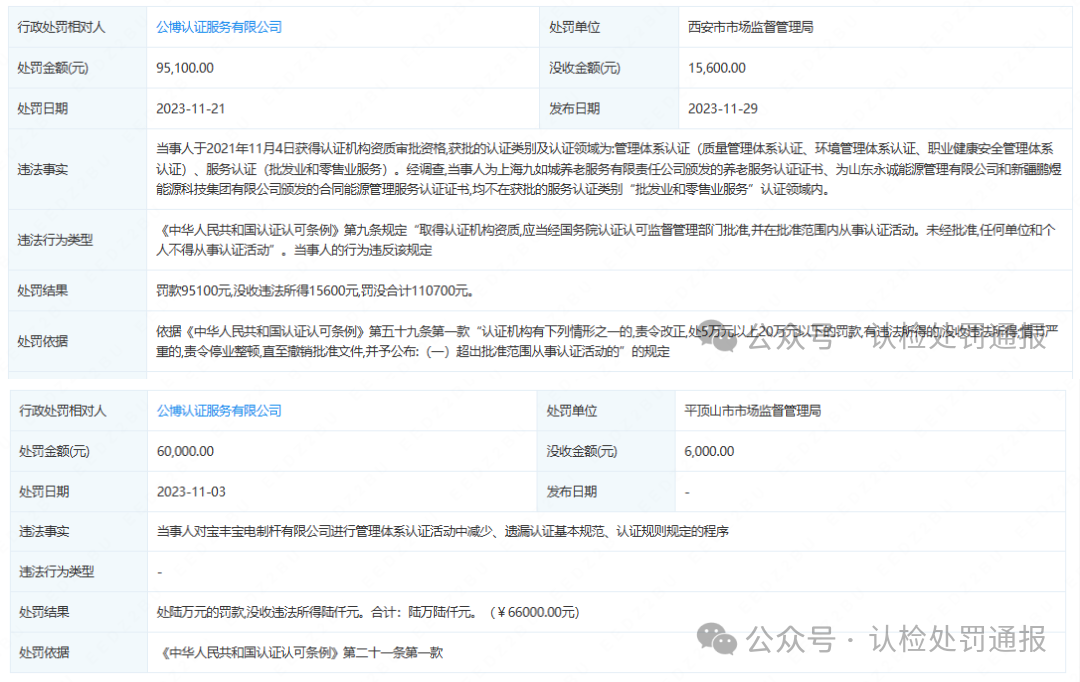Select penalty date 2023-11-21
This screenshot has height=682, width=1080.
pyautogui.click(x=190, y=108)
